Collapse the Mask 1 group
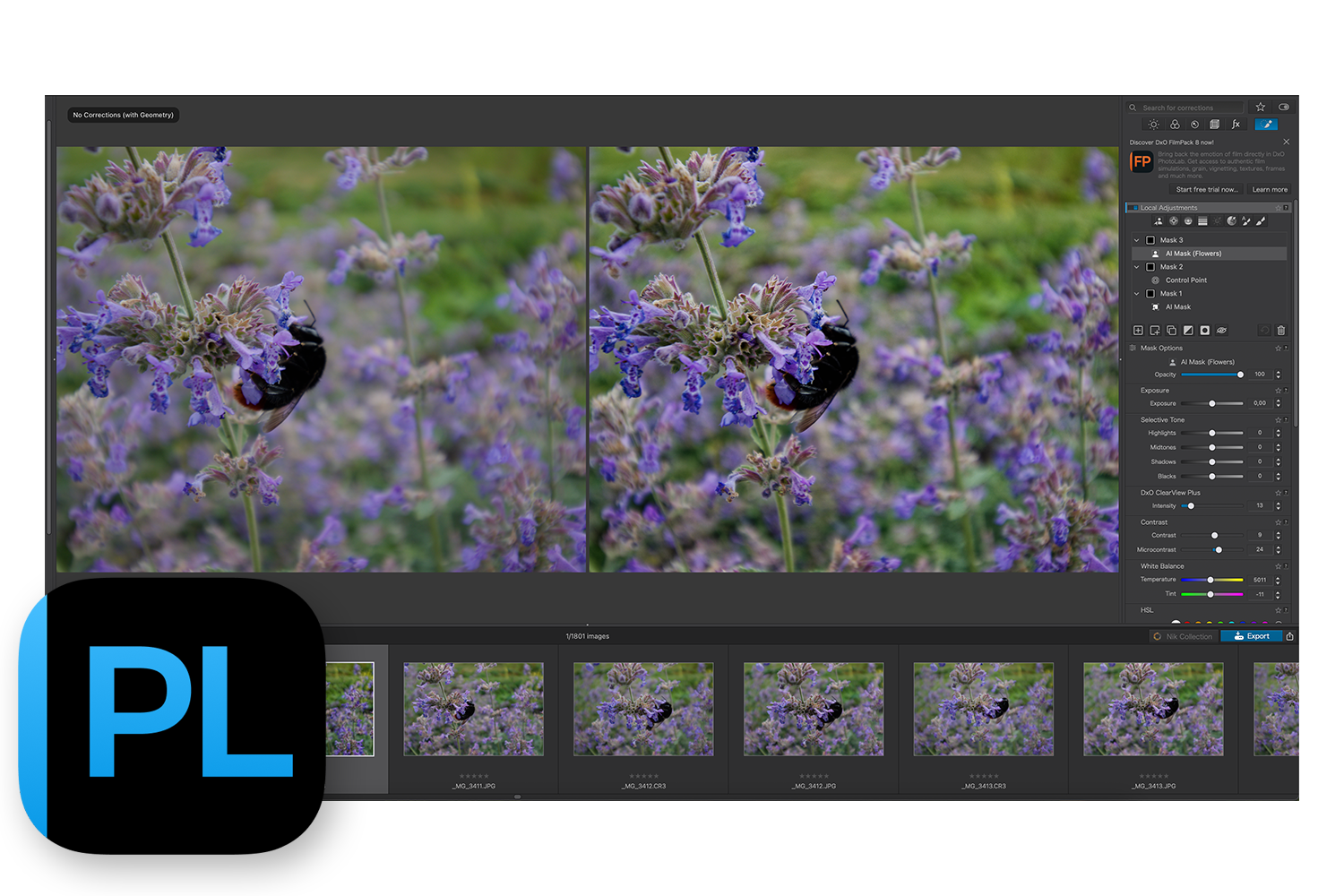Image resolution: width=1344 pixels, height=896 pixels. pyautogui.click(x=1136, y=294)
